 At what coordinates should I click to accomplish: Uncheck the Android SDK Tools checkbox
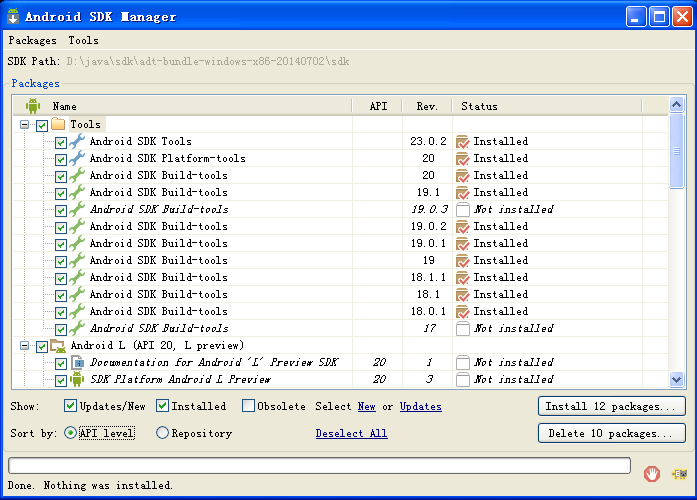point(61,143)
